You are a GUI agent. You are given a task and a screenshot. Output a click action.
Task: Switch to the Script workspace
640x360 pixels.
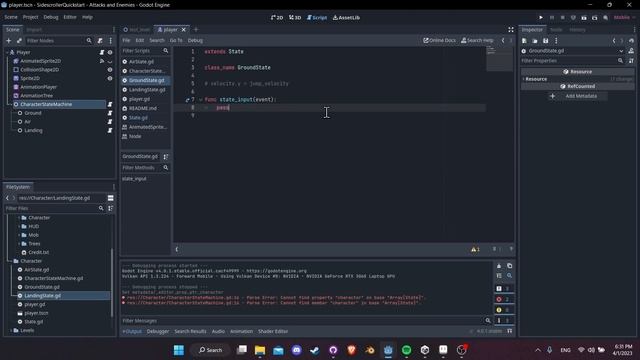(x=317, y=18)
